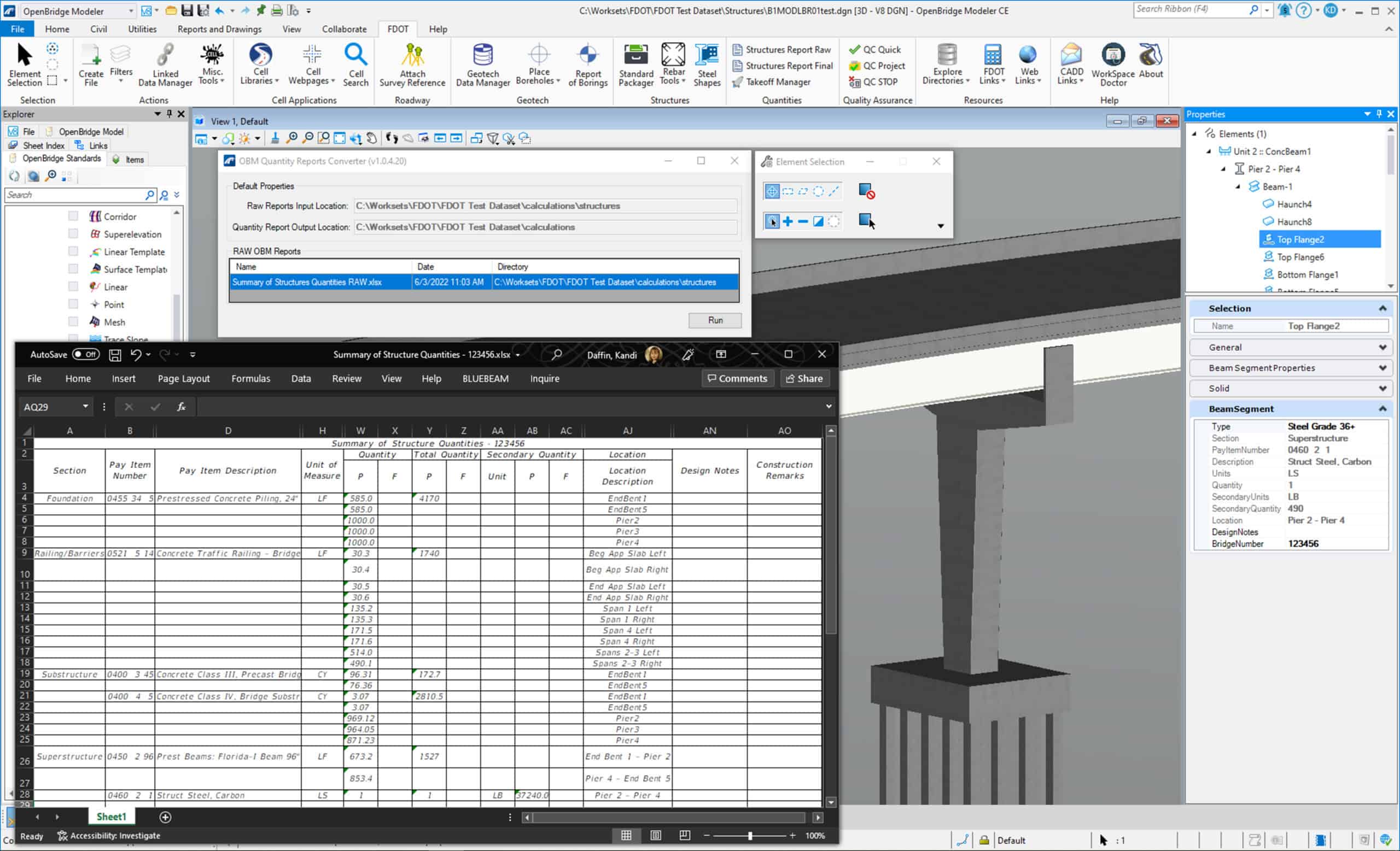The image size is (1400, 851).
Task: Toggle the AutoSave switch in Excel
Action: (86, 354)
